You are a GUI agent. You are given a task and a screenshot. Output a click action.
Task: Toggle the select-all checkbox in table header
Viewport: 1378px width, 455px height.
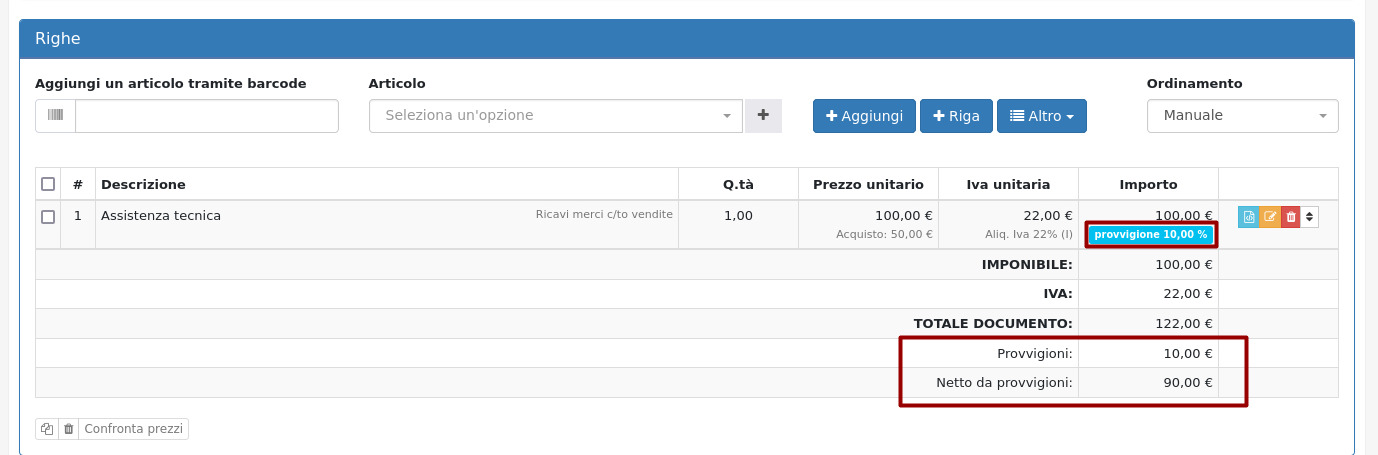(x=48, y=184)
